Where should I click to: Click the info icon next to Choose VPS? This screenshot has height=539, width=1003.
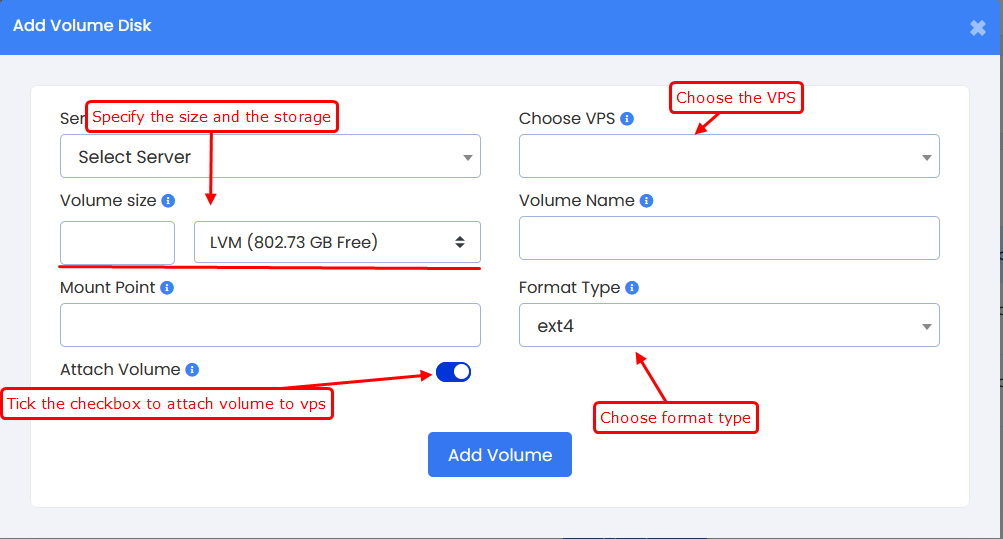(x=627, y=119)
